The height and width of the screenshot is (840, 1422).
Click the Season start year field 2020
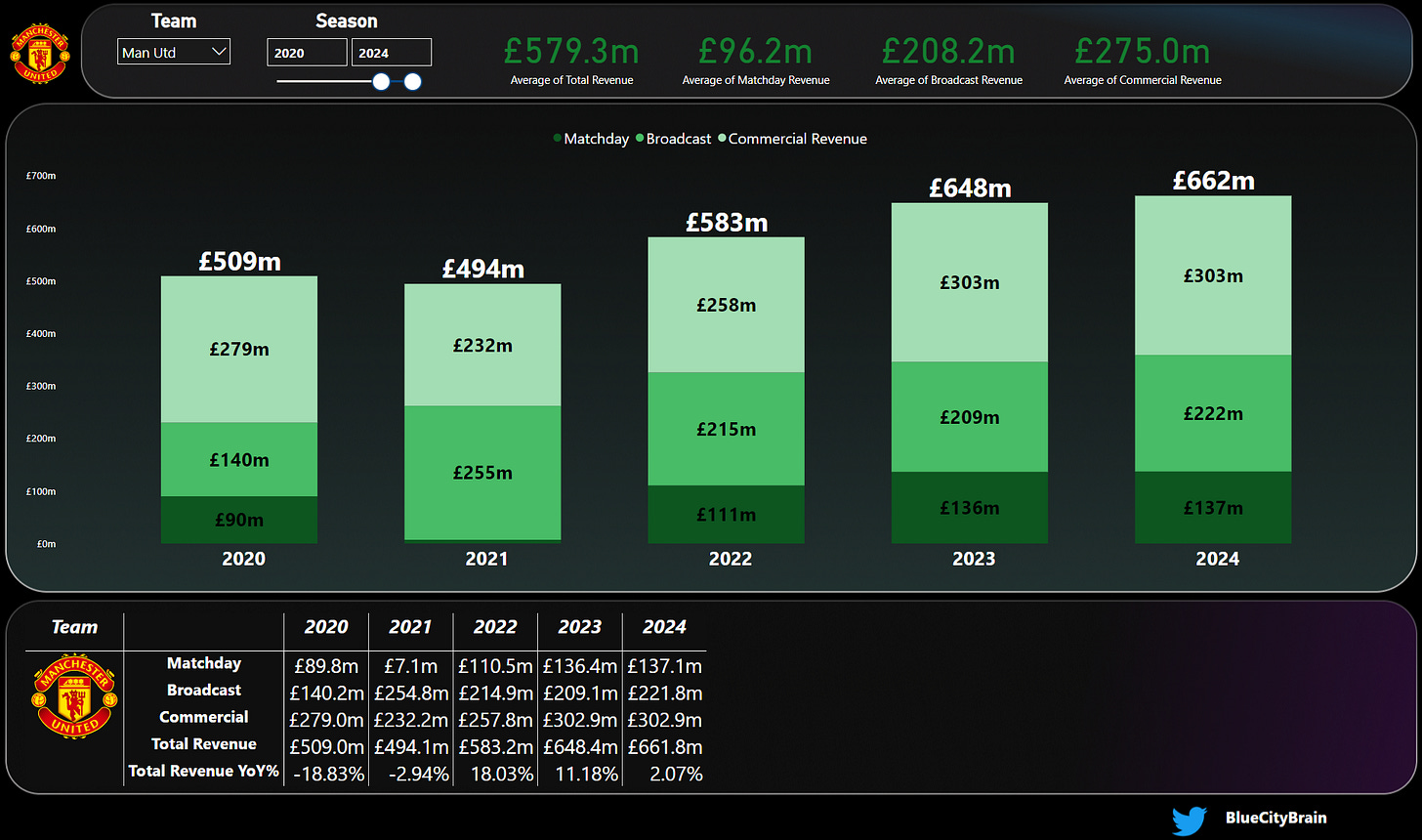point(307,53)
